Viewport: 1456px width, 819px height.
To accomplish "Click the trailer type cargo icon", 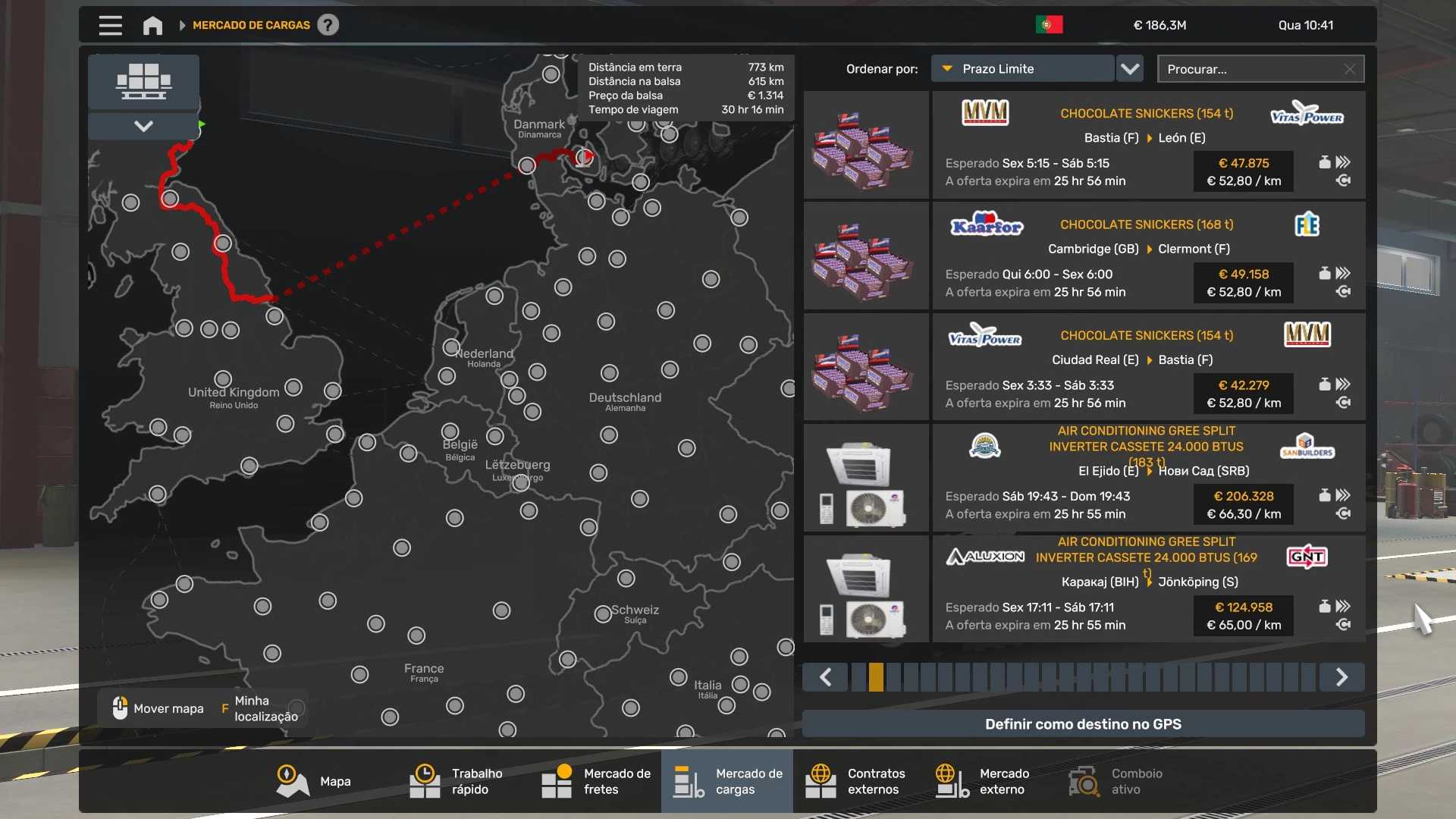I will 143,81.
